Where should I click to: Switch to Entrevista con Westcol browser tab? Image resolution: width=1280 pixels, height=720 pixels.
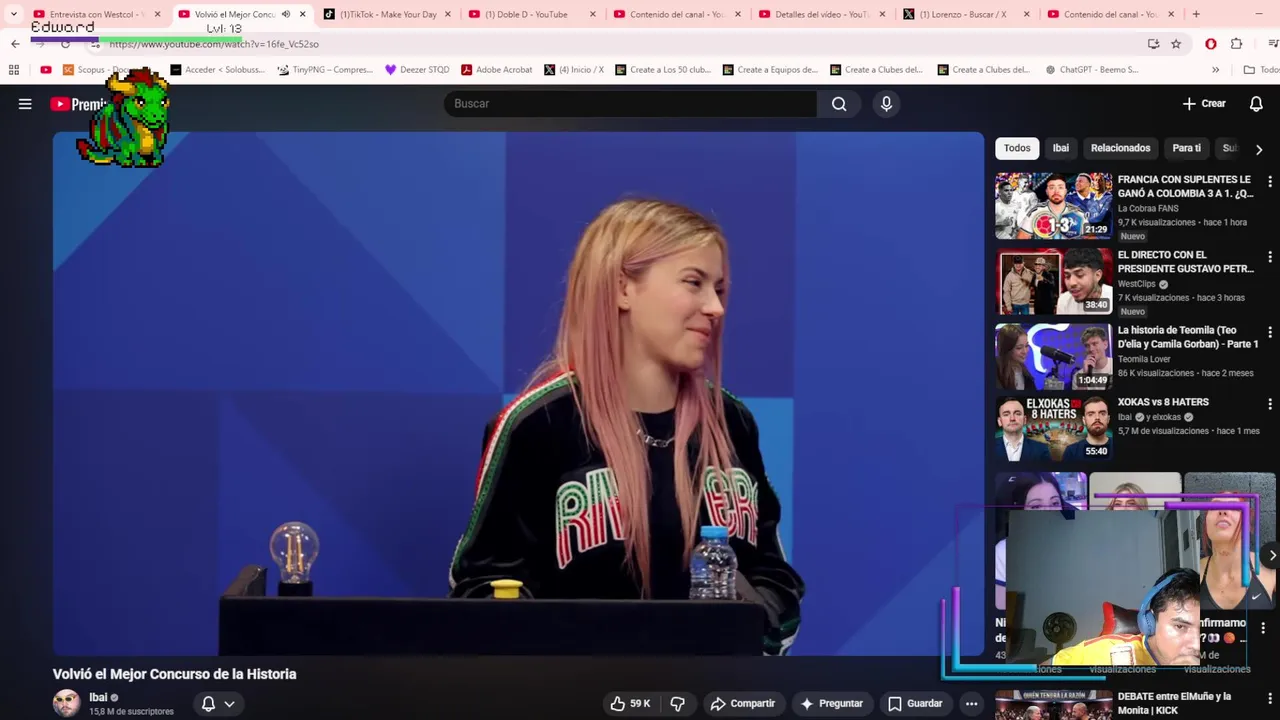[95, 14]
